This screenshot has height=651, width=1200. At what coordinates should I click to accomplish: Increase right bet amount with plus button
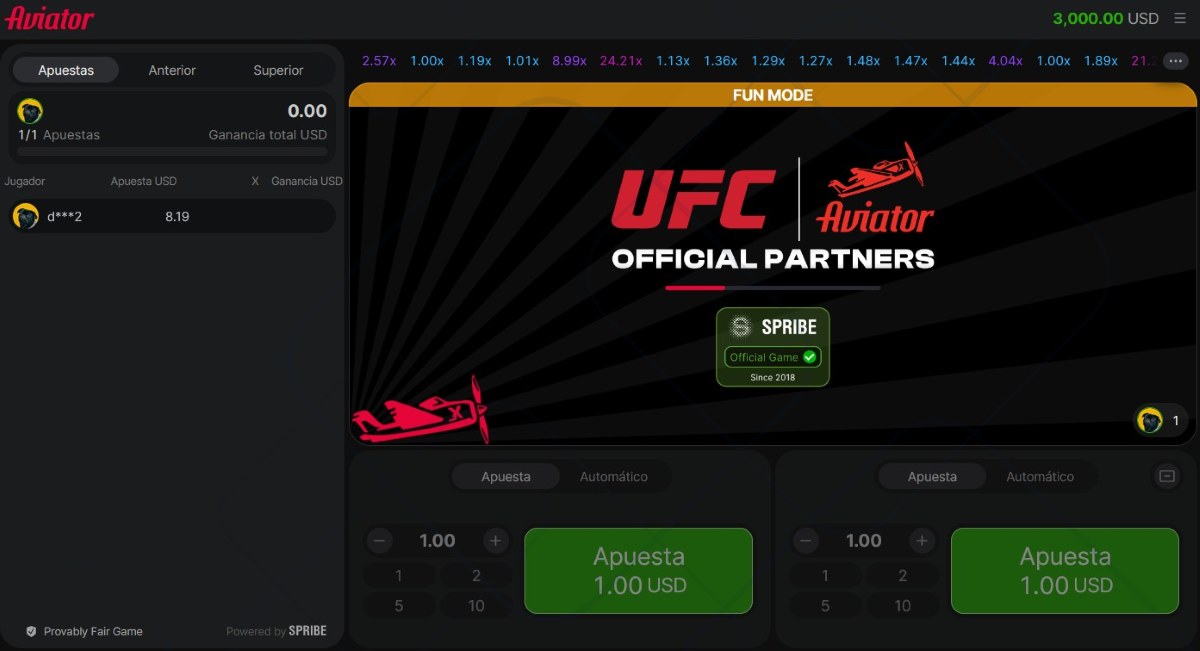pyautogui.click(x=922, y=541)
